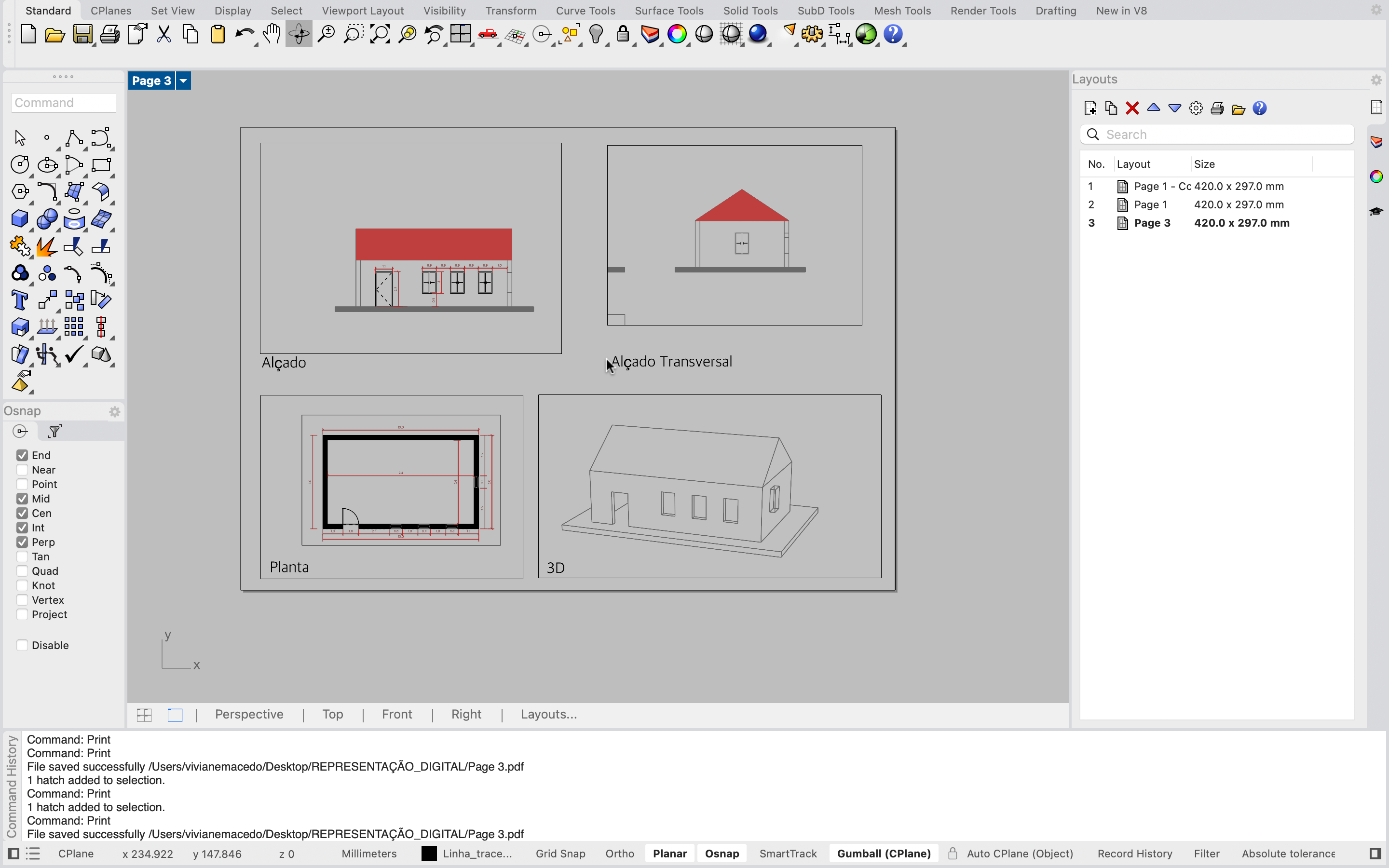Image resolution: width=1389 pixels, height=868 pixels.
Task: Toggle Ortho in the status bar
Action: coord(619,854)
